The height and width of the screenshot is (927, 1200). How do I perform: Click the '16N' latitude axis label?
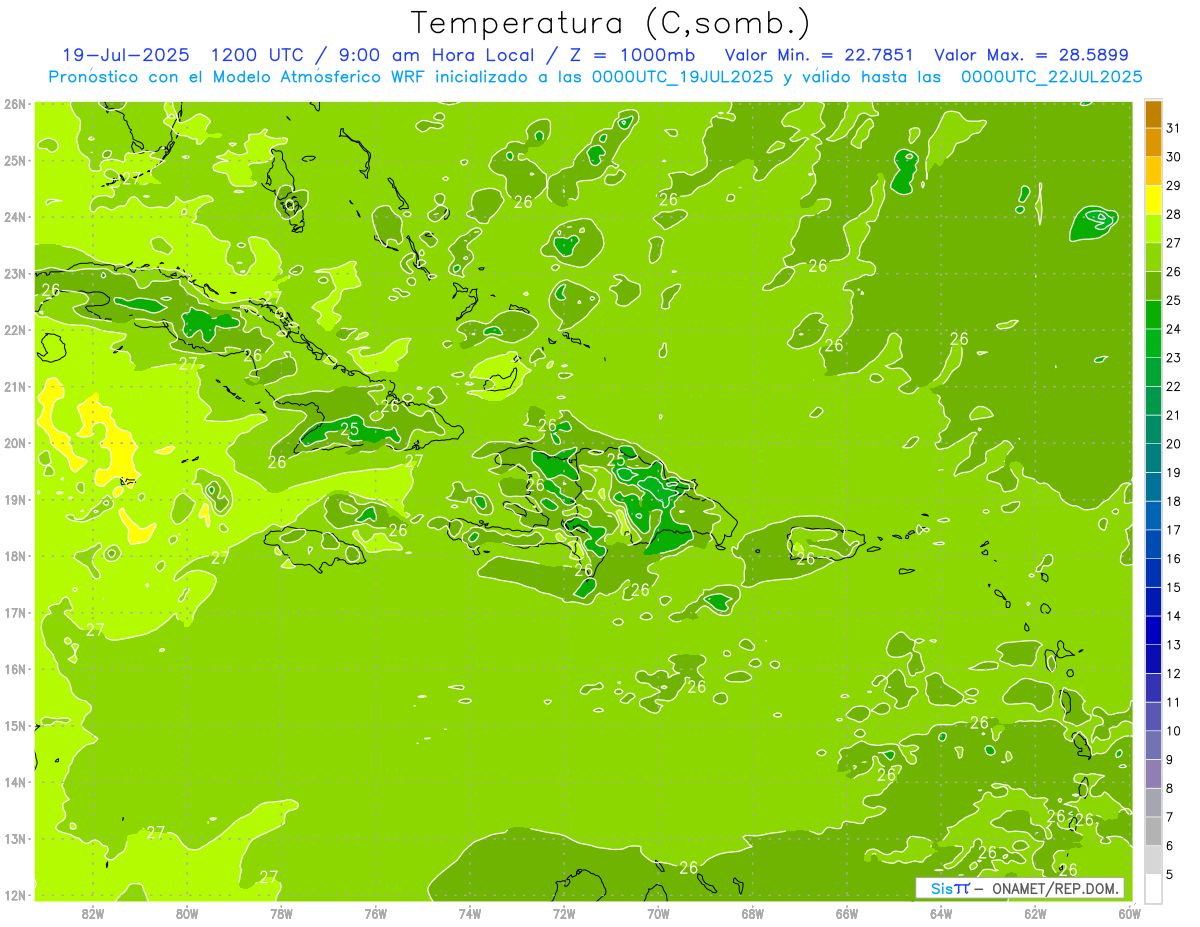click(14, 669)
